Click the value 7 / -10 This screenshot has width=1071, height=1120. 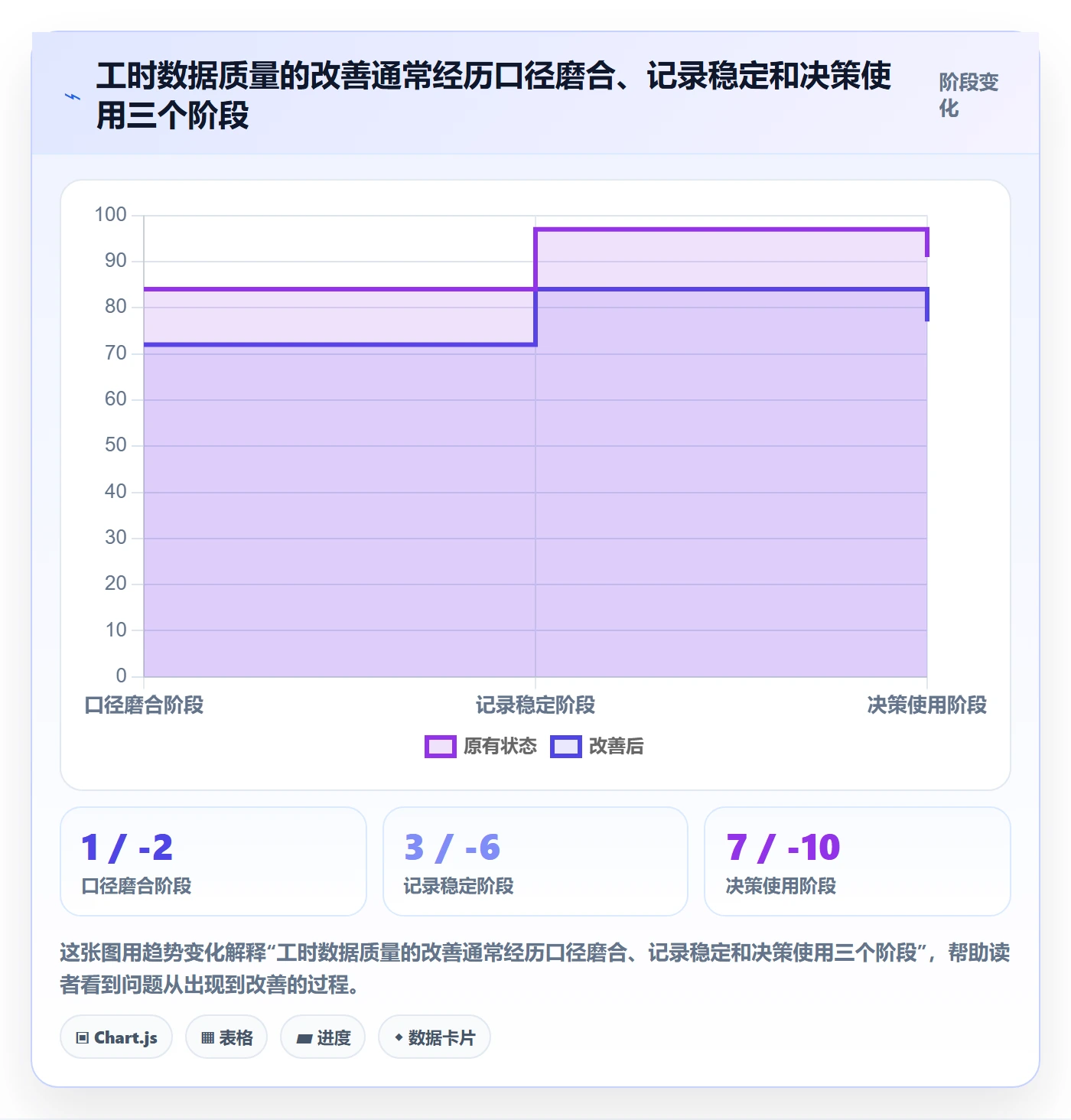[783, 848]
